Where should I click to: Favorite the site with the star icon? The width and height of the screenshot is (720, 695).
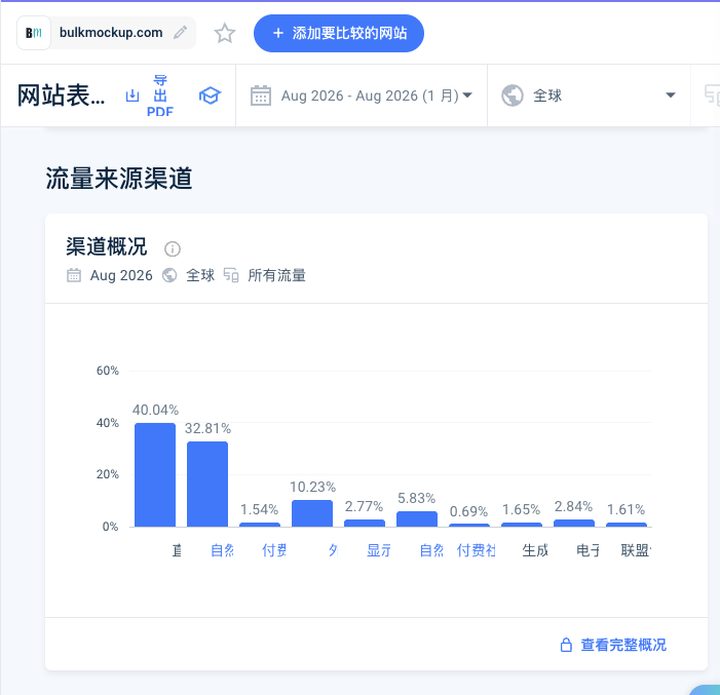point(225,33)
